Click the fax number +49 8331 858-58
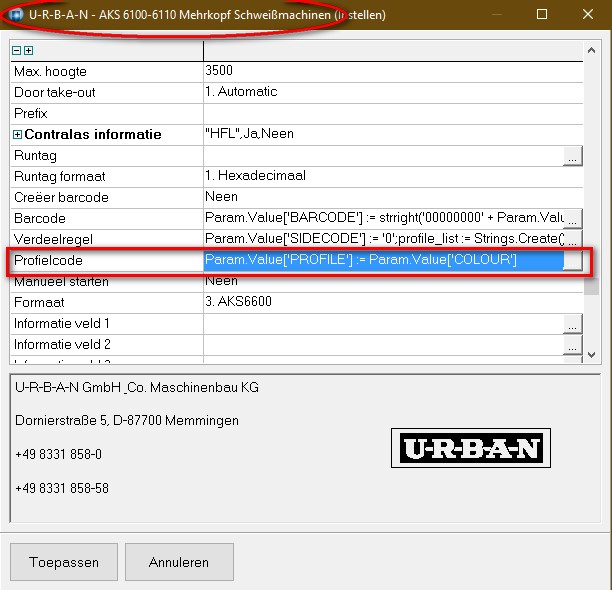Image resolution: width=612 pixels, height=590 pixels. coord(62,489)
